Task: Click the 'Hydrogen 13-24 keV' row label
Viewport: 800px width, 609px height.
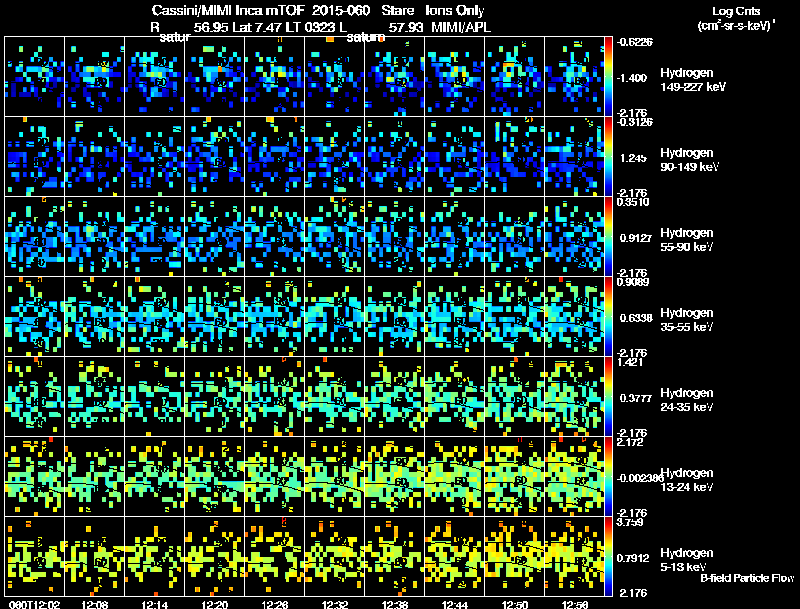Action: point(686,480)
